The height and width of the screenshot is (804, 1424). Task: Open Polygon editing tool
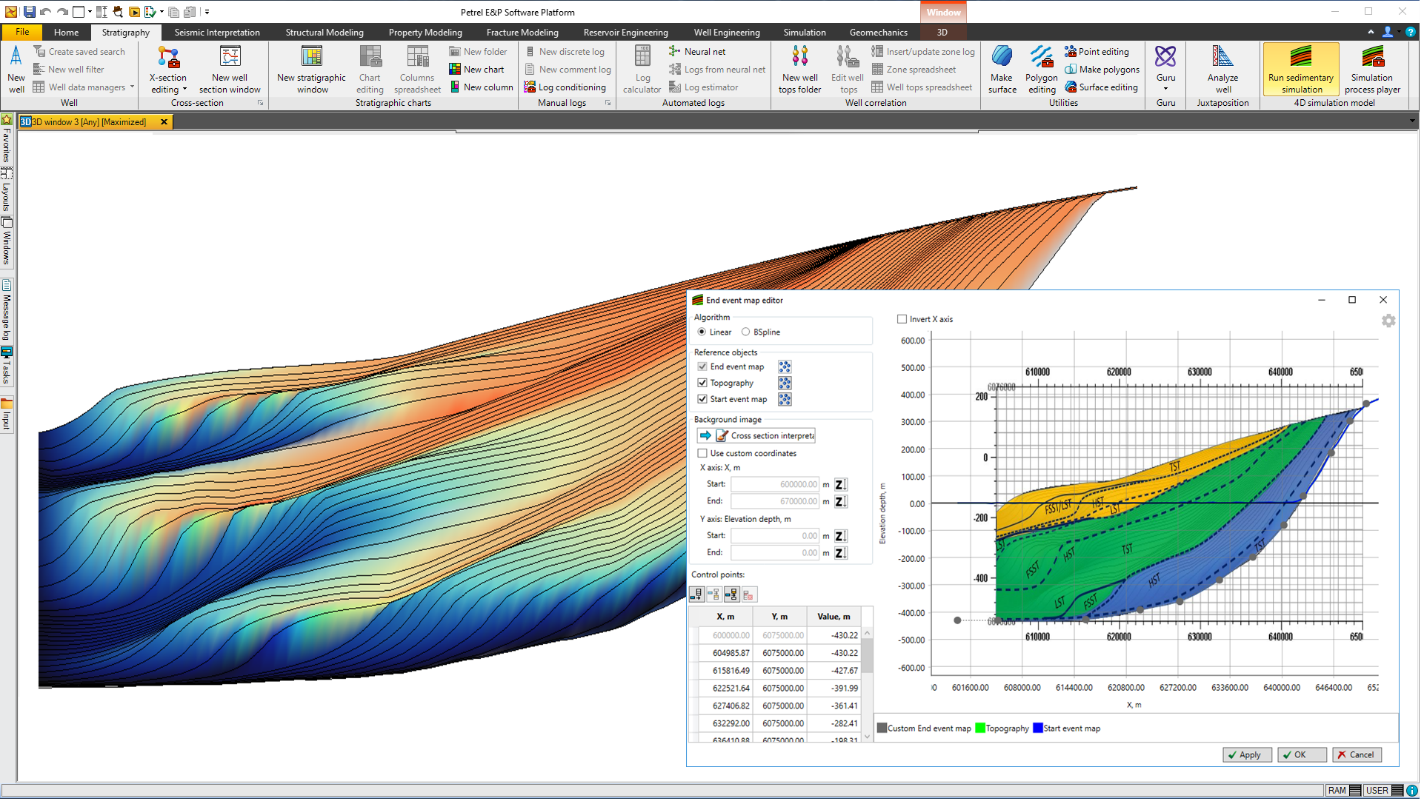[1041, 67]
